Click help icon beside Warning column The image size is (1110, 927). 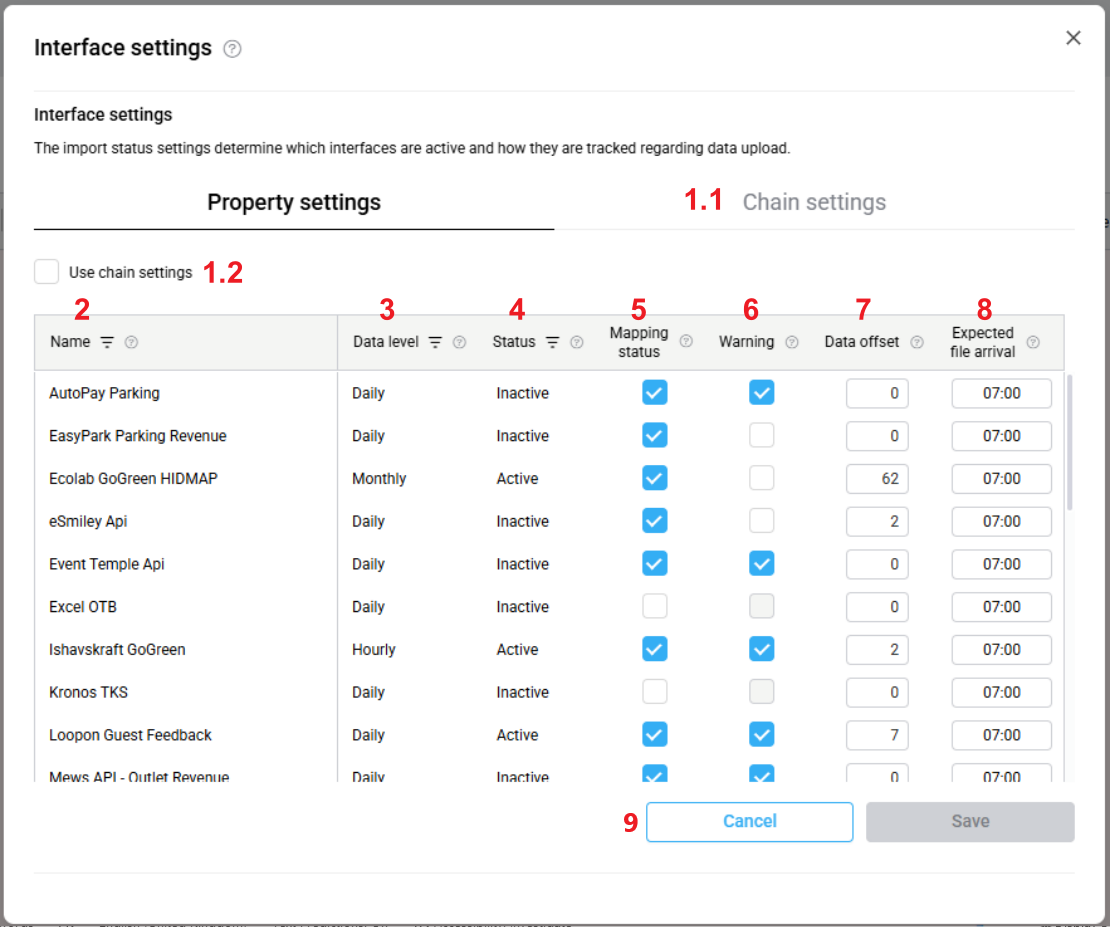[792, 342]
